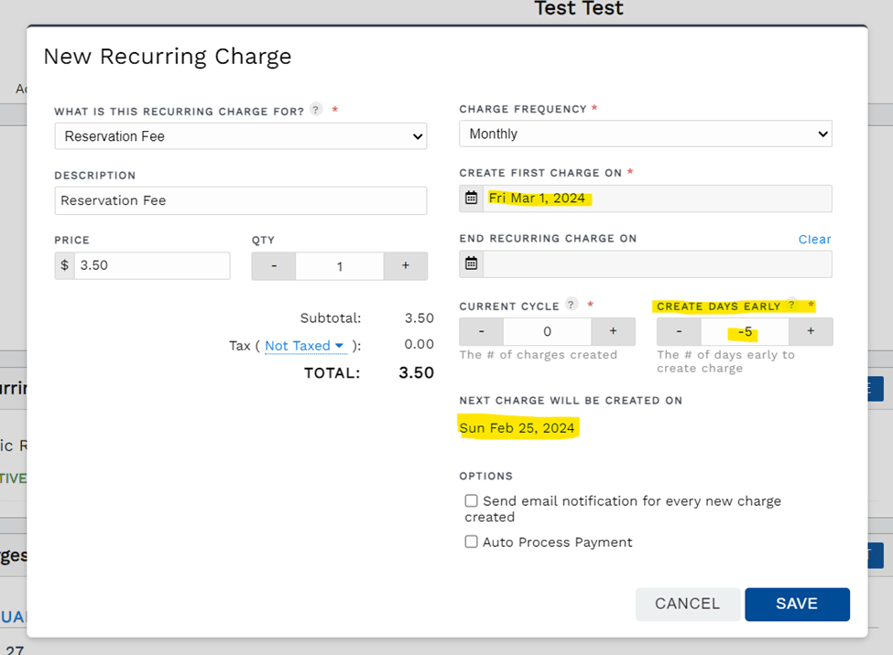Click the SAVE button
This screenshot has height=655, width=893.
pyautogui.click(x=797, y=604)
